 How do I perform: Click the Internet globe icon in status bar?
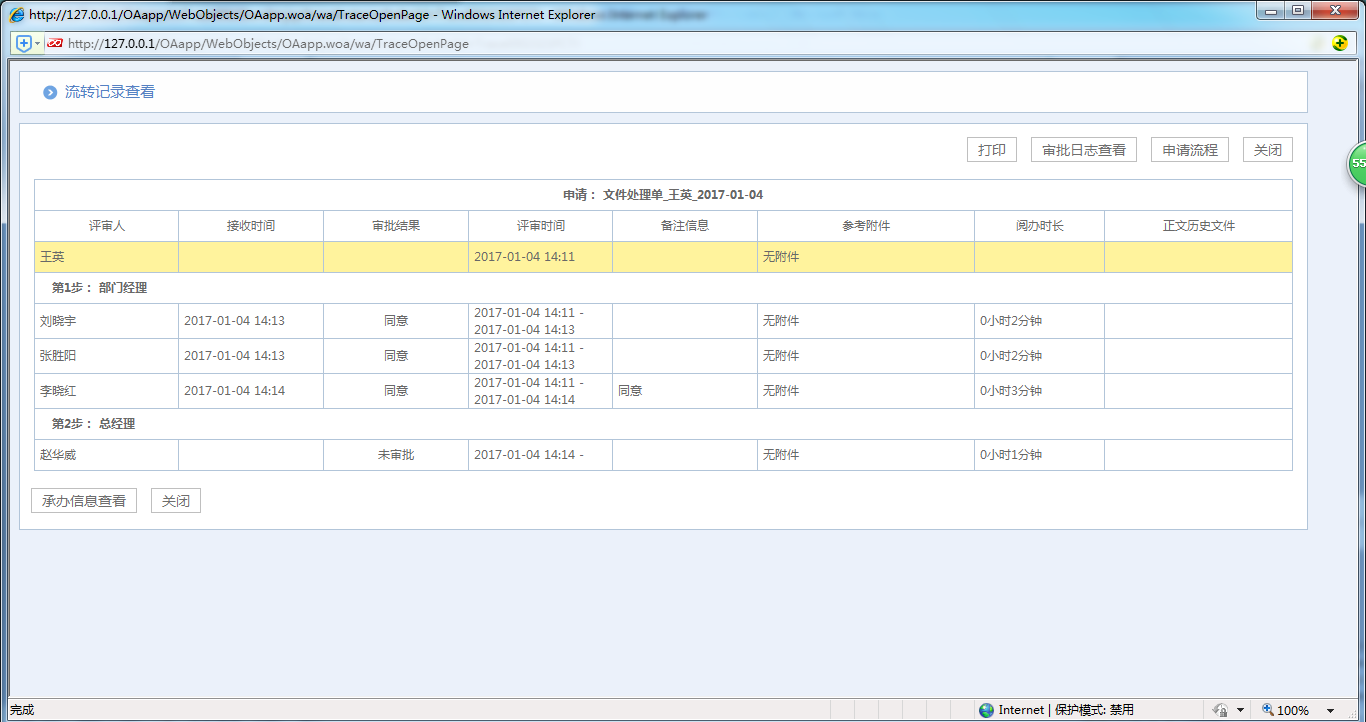[x=987, y=710]
